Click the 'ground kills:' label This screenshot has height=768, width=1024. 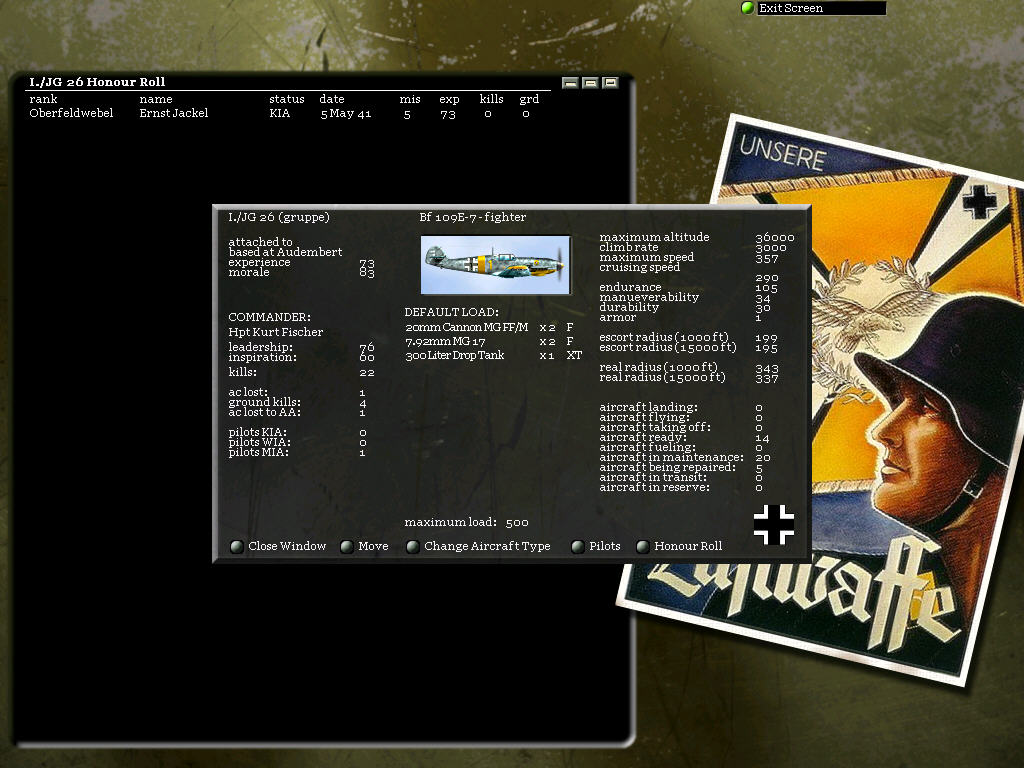264,402
